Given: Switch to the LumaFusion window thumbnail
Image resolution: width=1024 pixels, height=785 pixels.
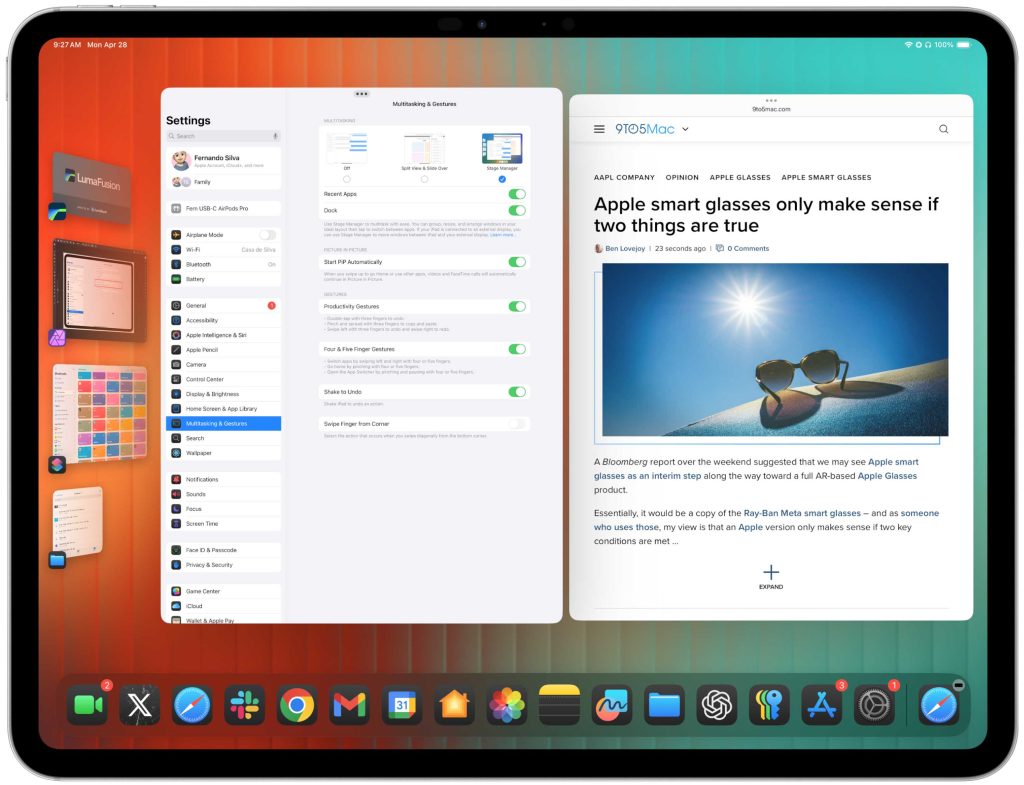Looking at the screenshot, I should tap(90, 185).
